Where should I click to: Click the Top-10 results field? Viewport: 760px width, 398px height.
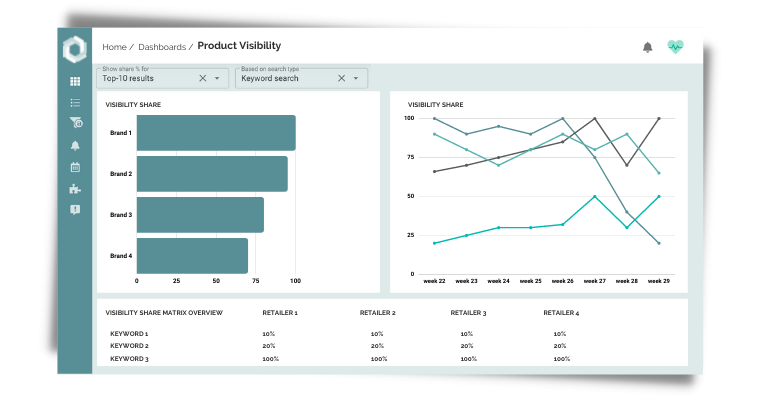(x=163, y=78)
